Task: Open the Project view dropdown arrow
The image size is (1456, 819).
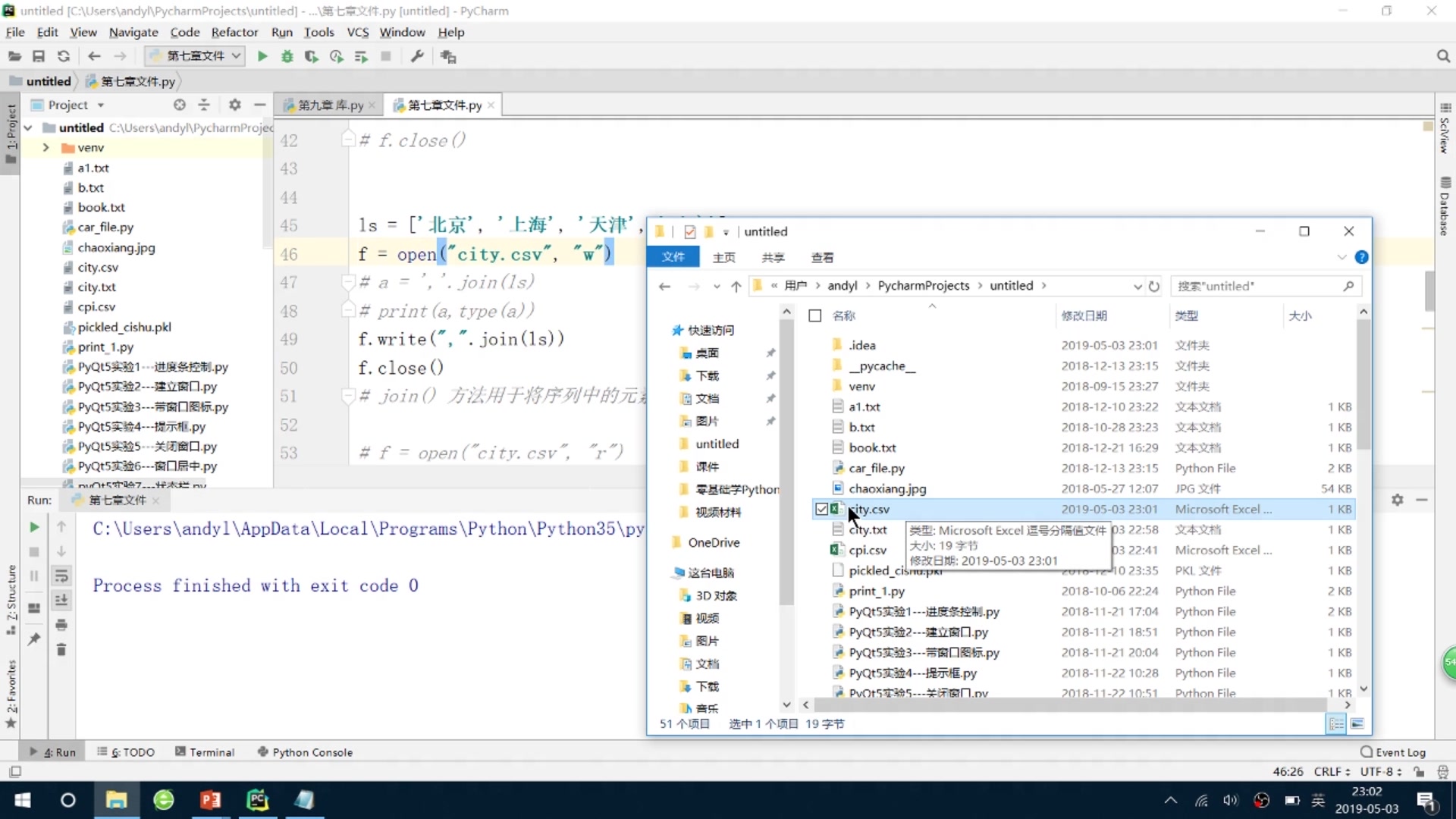Action: (x=101, y=105)
